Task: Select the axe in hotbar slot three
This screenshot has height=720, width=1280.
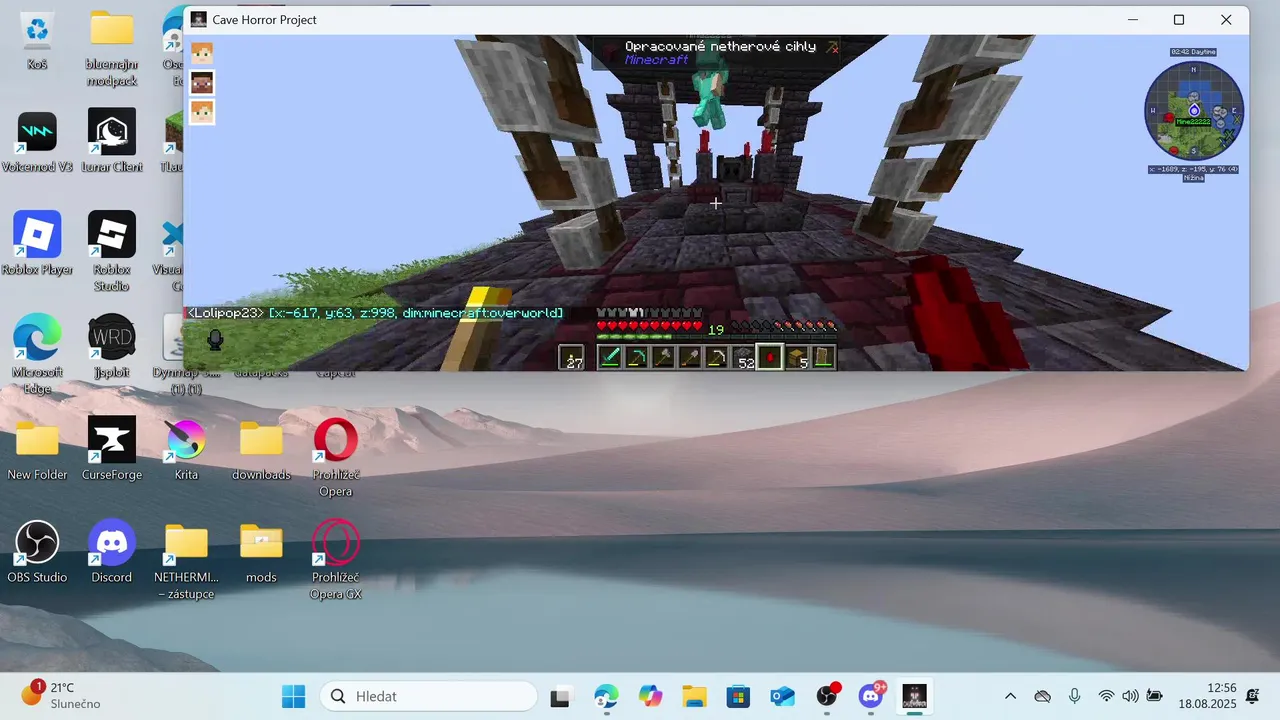Action: point(663,357)
